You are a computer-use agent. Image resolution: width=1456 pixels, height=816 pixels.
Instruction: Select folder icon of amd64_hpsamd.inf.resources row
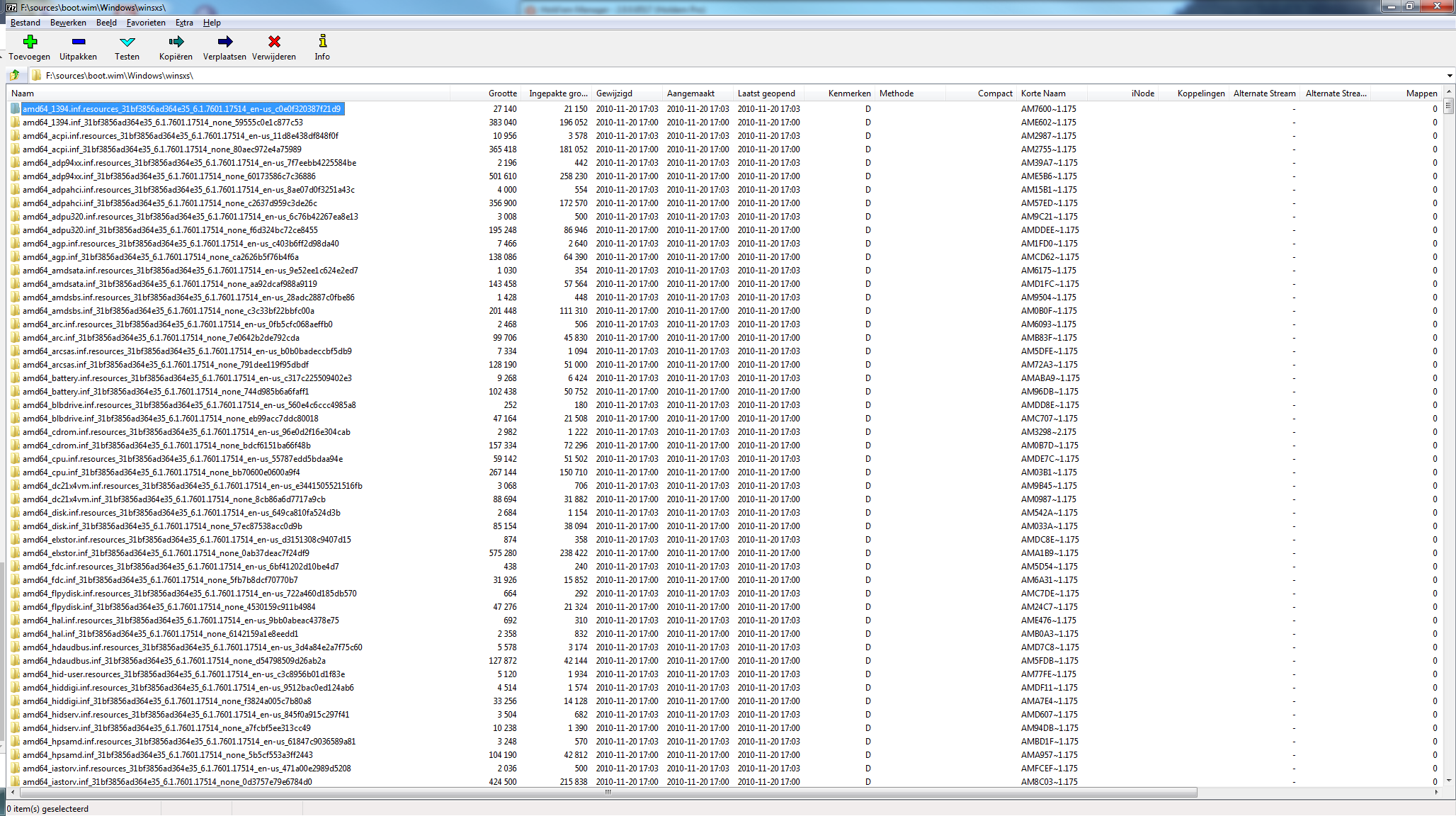click(15, 742)
